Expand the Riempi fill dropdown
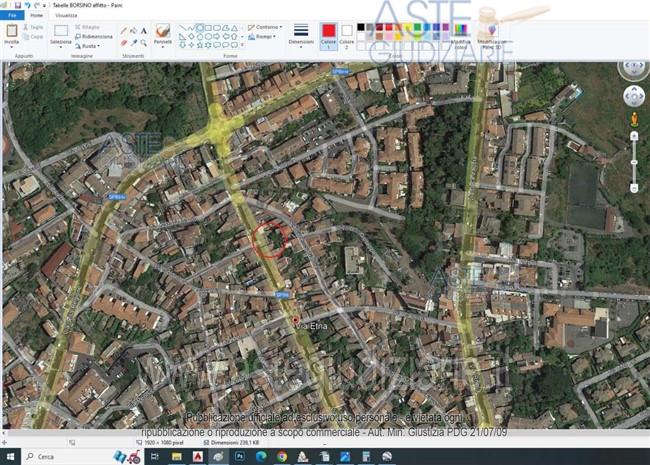Viewport: 650px width, 465px height. click(264, 36)
